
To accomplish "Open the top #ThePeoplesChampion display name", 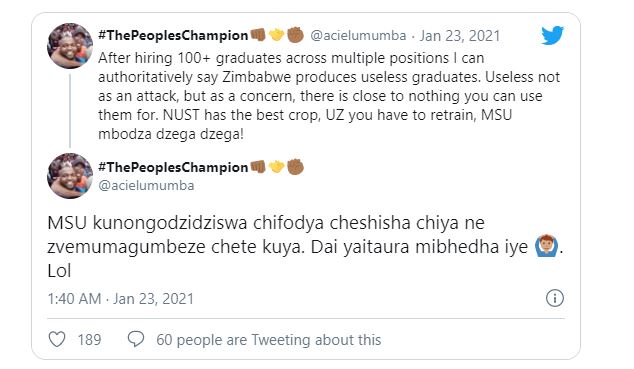I will pyautogui.click(x=173, y=36).
